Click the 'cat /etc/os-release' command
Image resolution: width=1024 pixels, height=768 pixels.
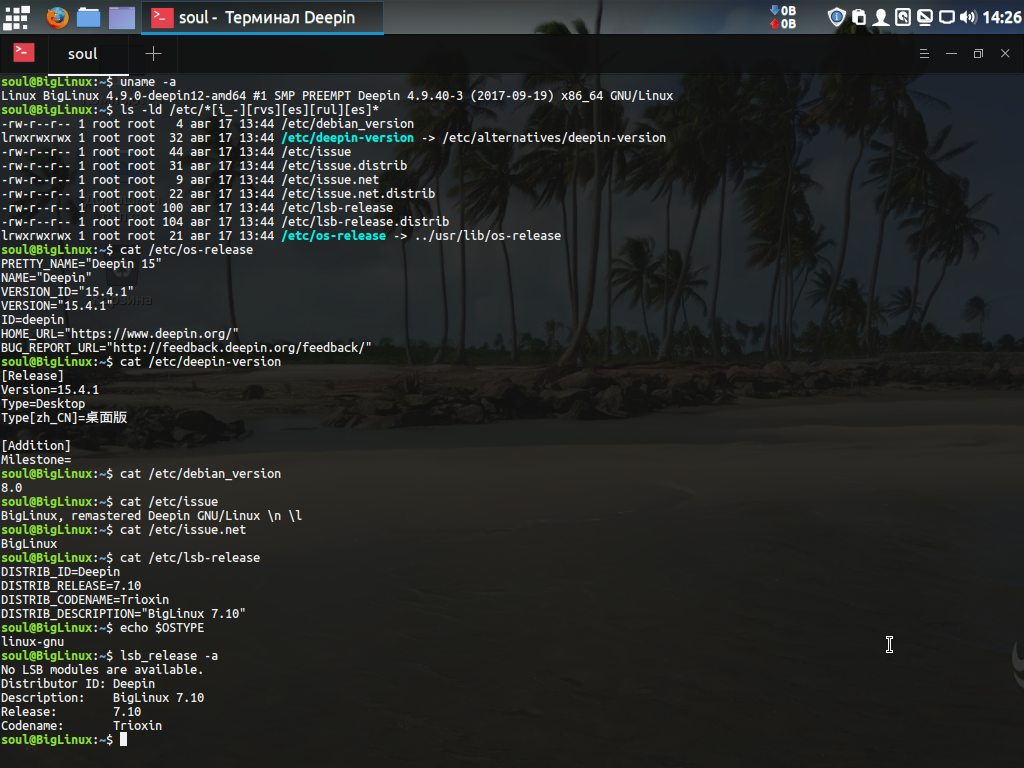pos(187,250)
